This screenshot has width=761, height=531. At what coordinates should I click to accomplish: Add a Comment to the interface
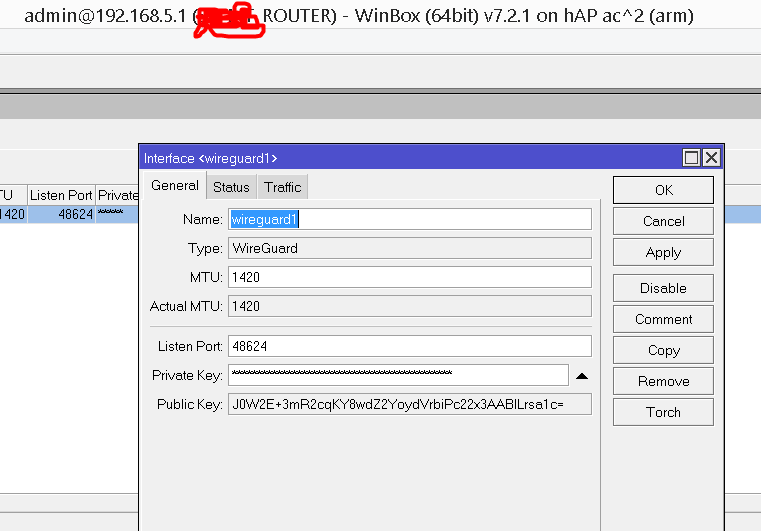[663, 319]
